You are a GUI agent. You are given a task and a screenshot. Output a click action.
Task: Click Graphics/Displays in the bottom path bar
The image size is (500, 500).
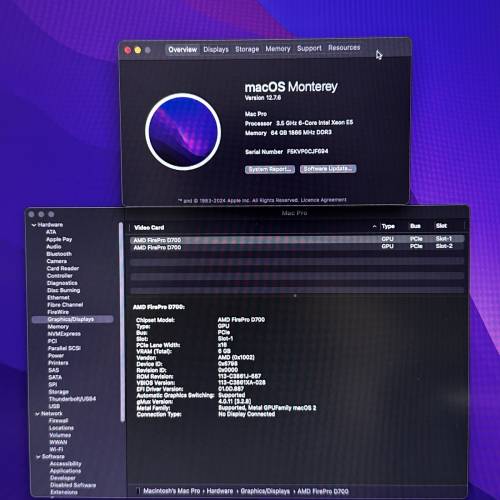265,491
